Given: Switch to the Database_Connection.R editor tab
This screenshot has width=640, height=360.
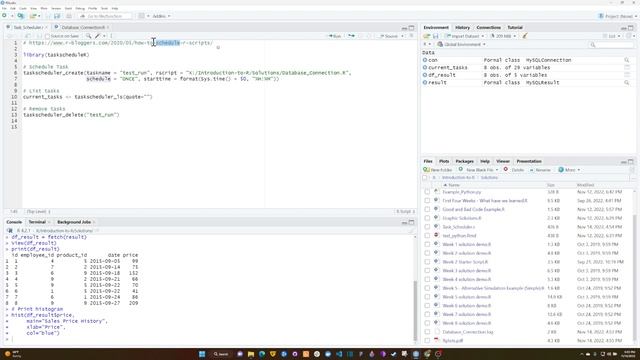Looking at the screenshot, I should (83, 27).
